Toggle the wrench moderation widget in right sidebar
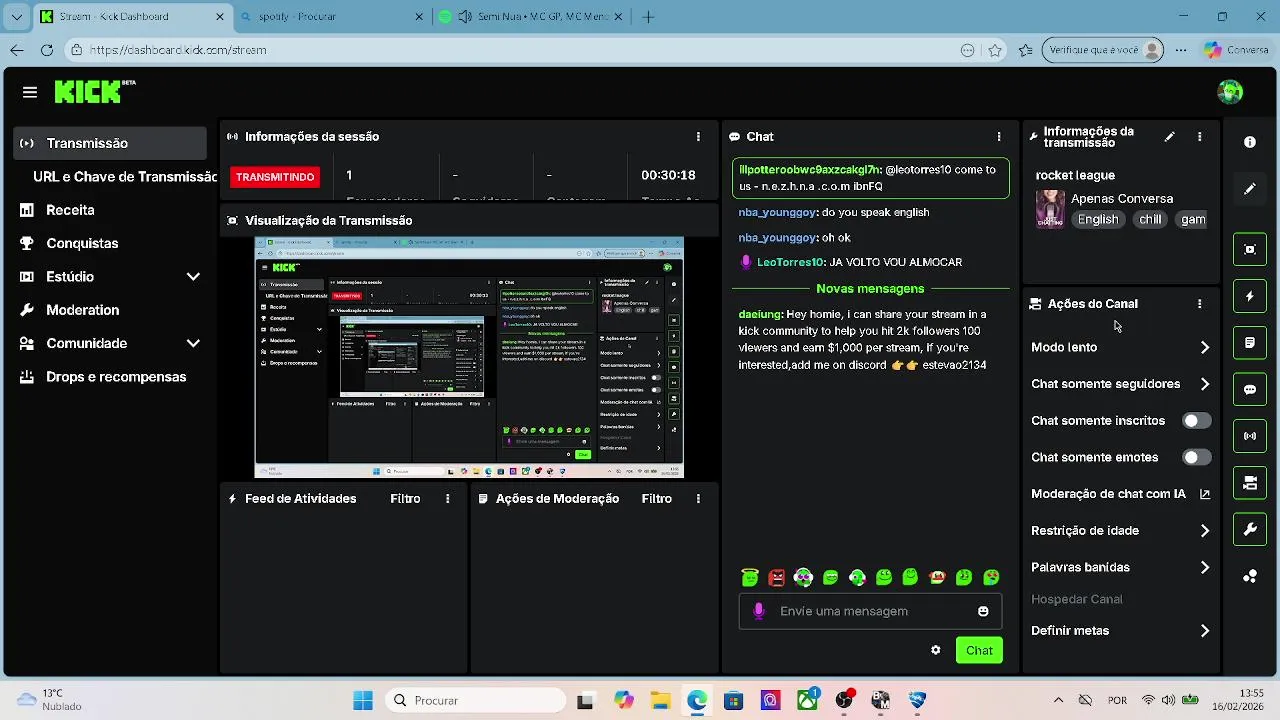Viewport: 1280px width, 720px height. pyautogui.click(x=1250, y=530)
